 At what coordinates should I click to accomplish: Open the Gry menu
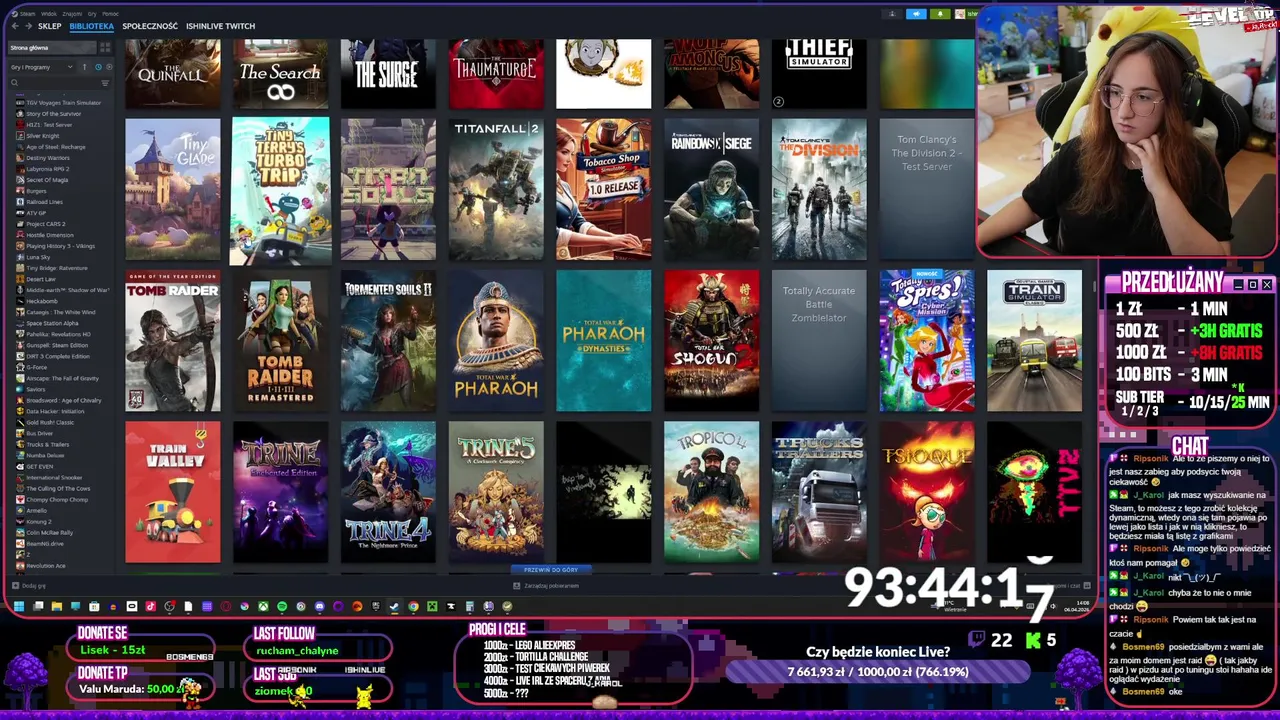tap(92, 14)
